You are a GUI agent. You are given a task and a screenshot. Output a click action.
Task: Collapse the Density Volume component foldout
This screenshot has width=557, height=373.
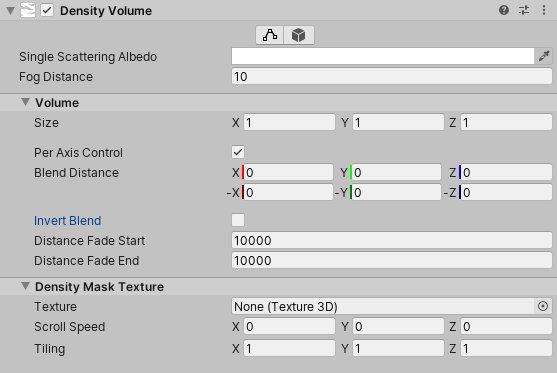point(11,11)
